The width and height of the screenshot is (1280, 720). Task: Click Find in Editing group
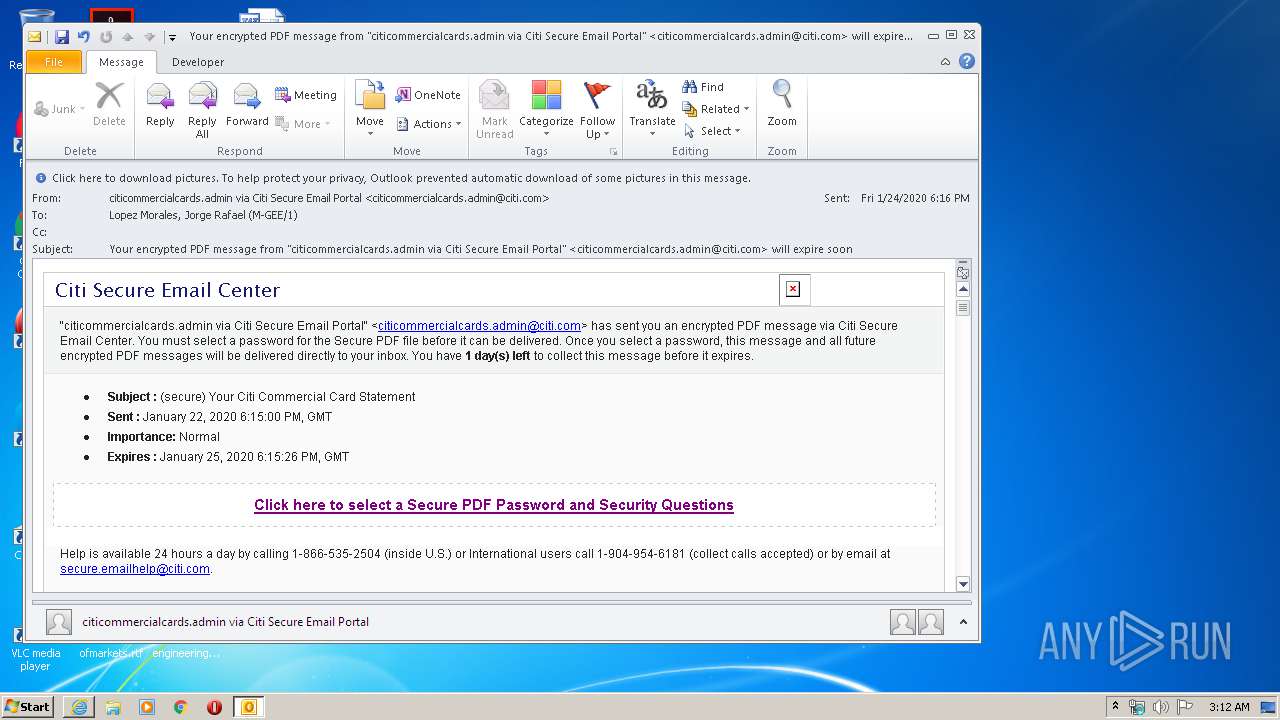click(x=703, y=87)
